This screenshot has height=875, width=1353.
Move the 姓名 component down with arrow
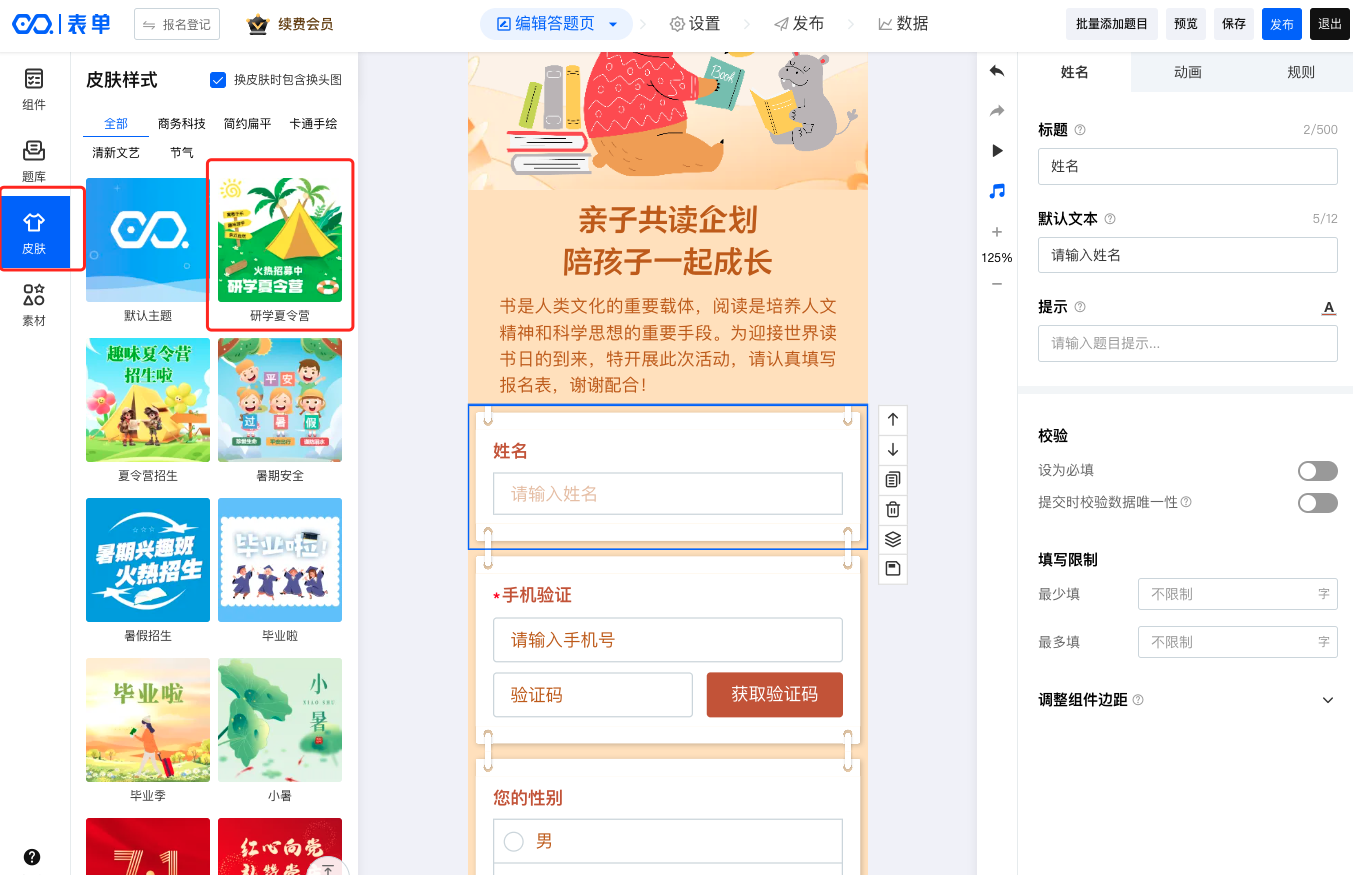(893, 450)
